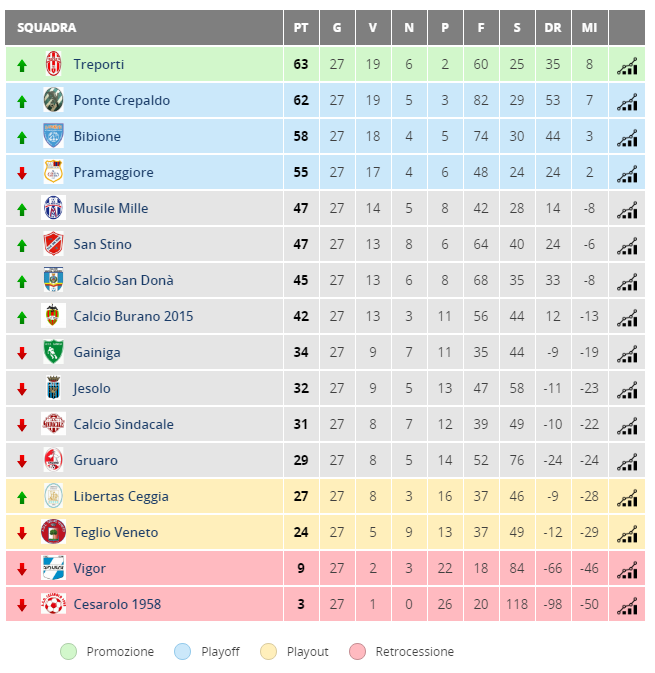Sort by the DR column header

click(553, 28)
